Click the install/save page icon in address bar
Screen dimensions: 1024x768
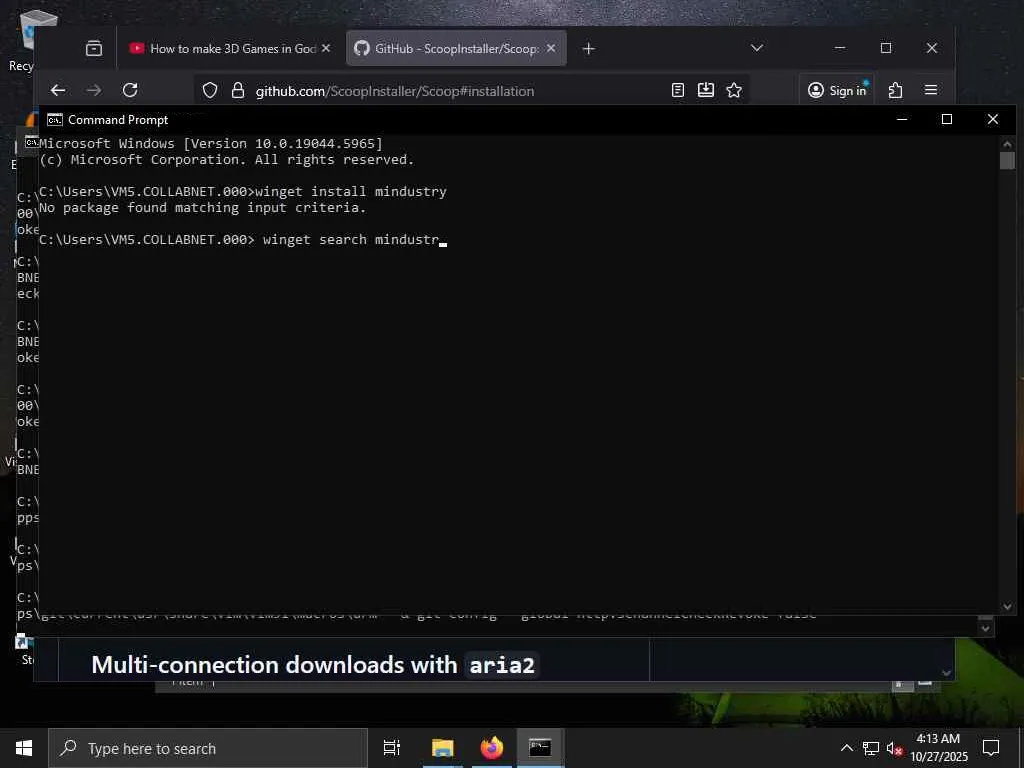[x=706, y=90]
